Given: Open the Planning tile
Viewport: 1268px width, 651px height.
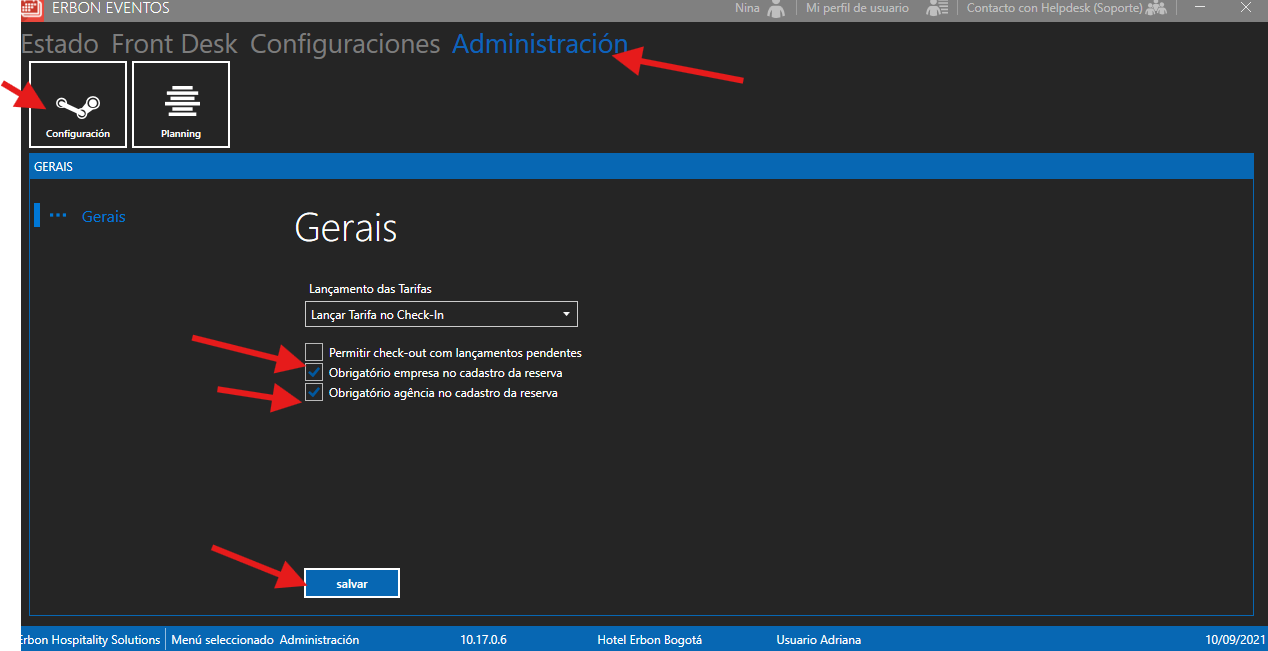Looking at the screenshot, I should [181, 105].
